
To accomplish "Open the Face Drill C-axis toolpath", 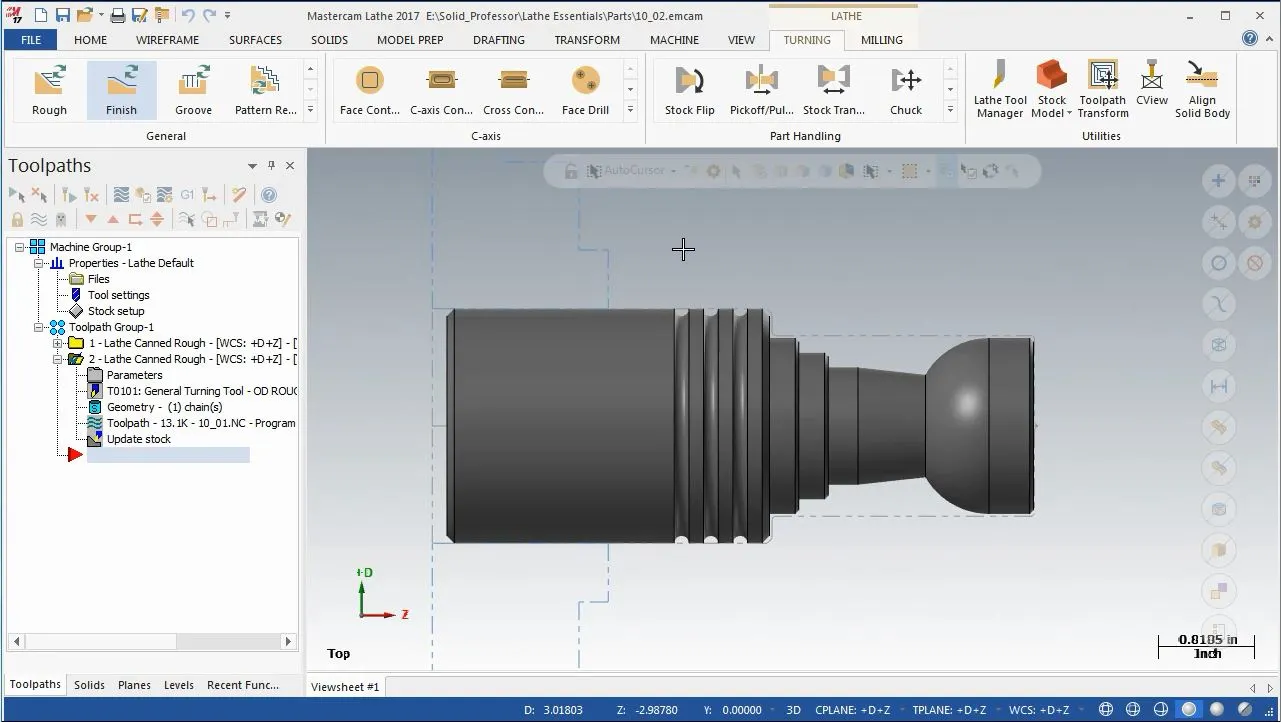I will click(x=585, y=89).
